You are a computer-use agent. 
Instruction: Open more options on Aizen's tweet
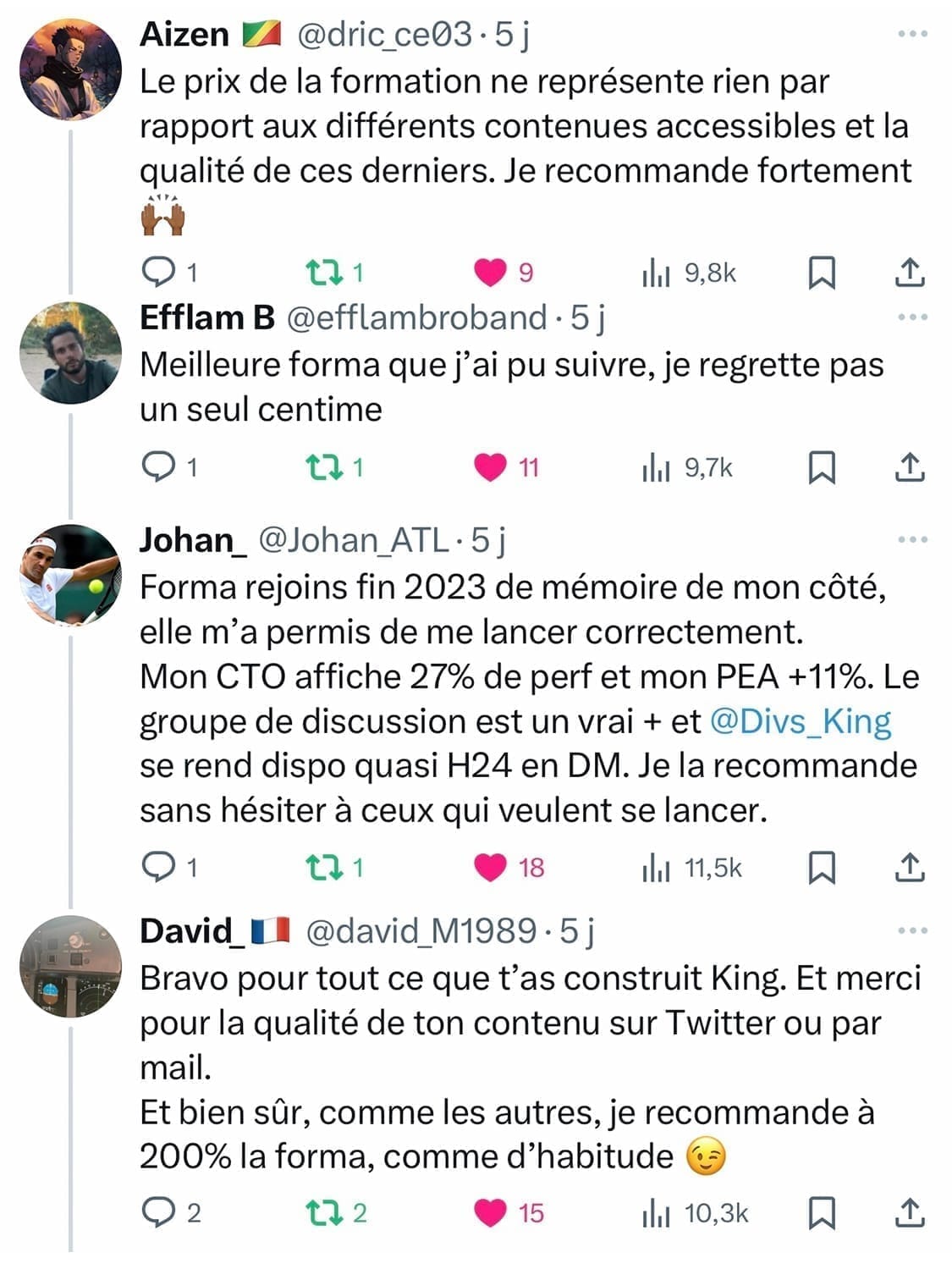912,35
